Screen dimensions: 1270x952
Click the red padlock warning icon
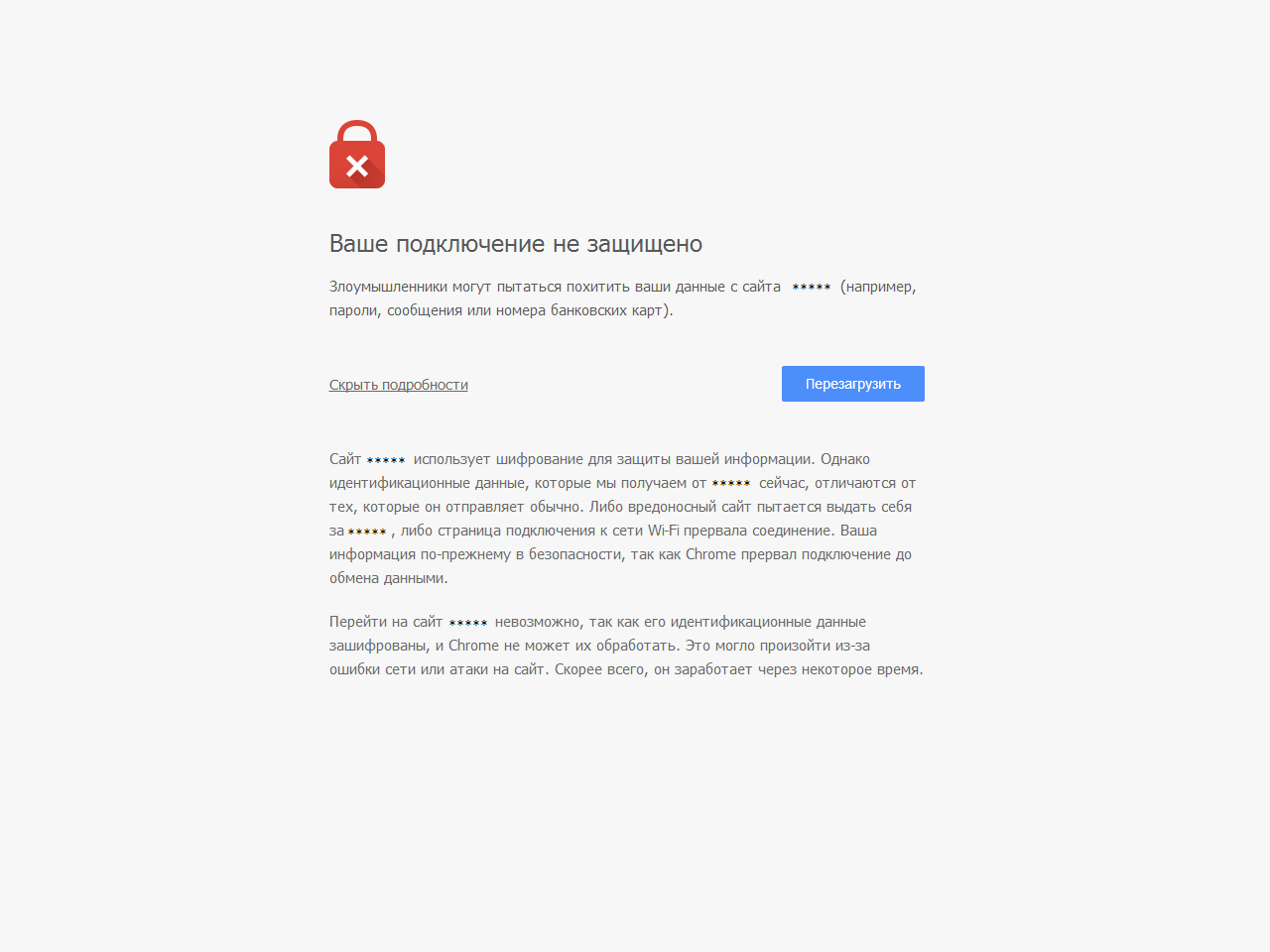tap(357, 155)
